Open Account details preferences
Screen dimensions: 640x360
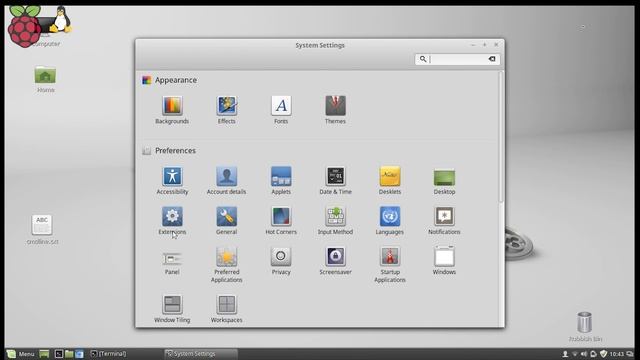point(227,180)
